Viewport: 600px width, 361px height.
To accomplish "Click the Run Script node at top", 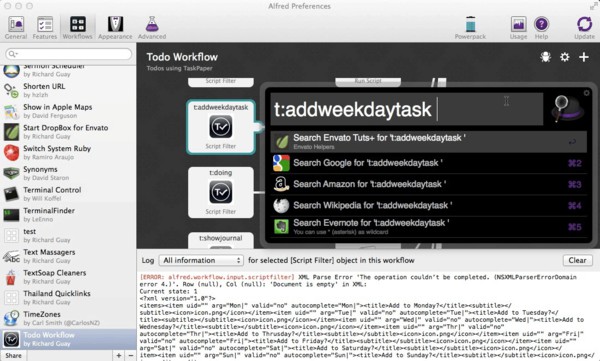I will (x=368, y=81).
